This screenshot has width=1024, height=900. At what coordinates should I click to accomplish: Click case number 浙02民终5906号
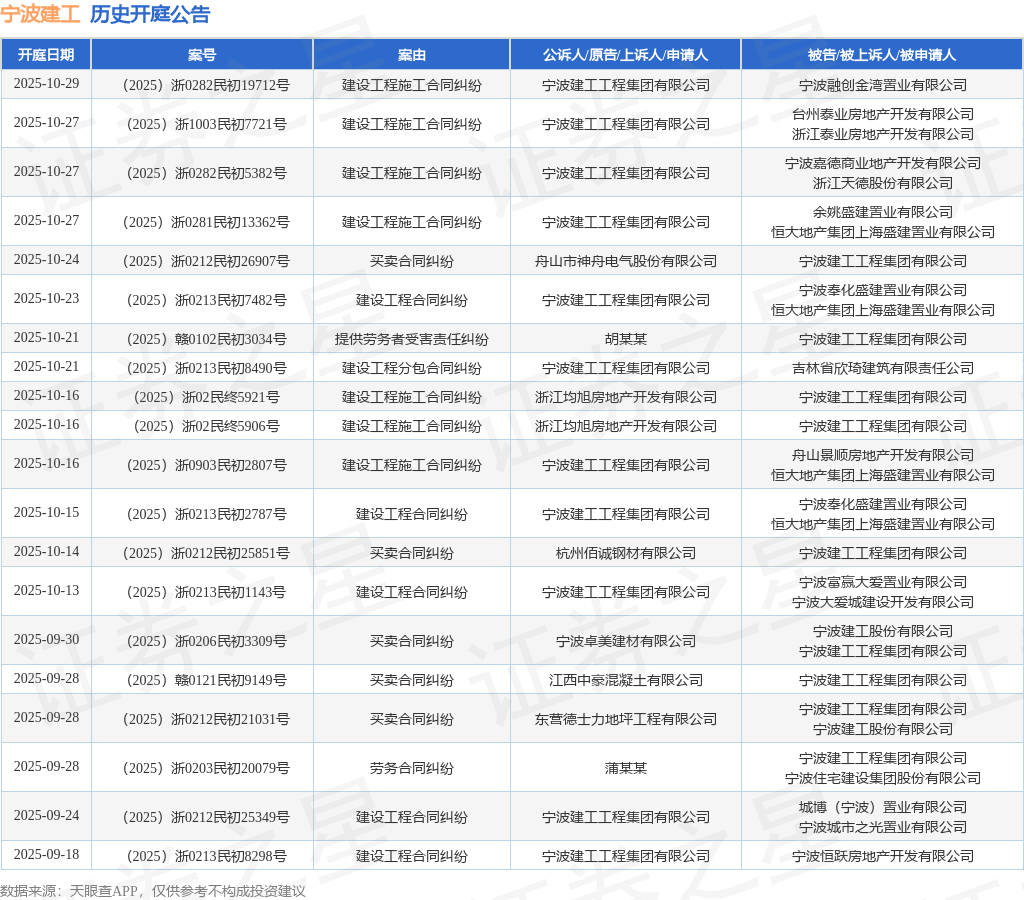point(206,426)
